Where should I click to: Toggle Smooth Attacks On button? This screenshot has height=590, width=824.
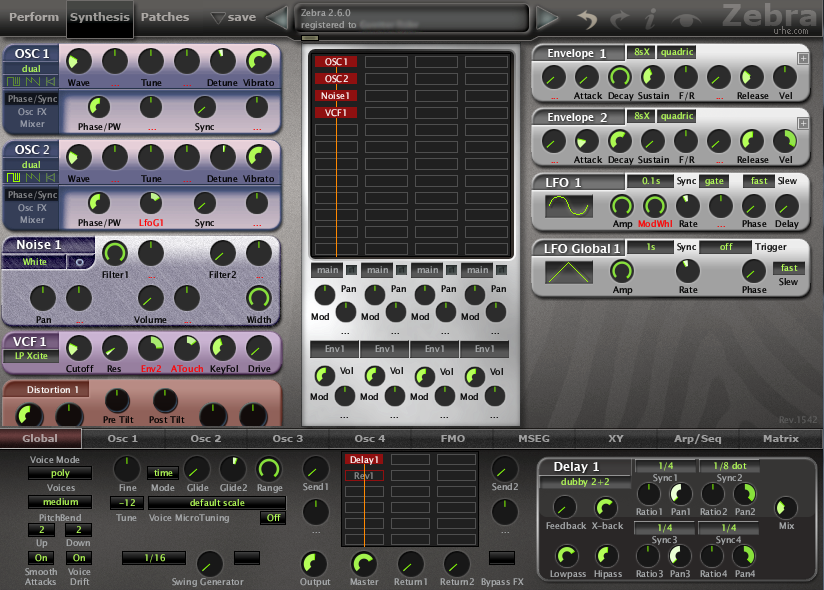point(41,557)
